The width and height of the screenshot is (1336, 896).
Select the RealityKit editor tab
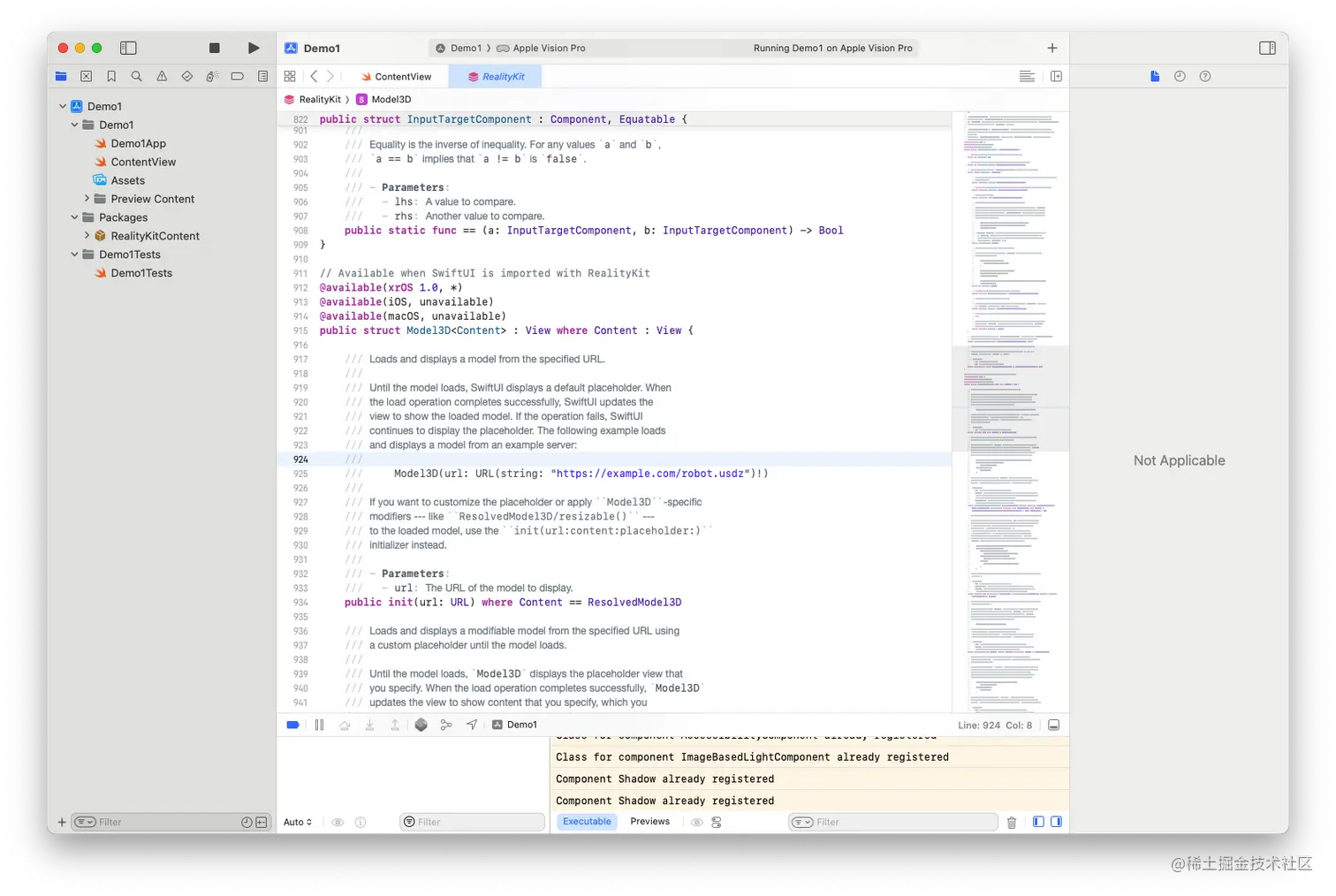click(x=496, y=77)
